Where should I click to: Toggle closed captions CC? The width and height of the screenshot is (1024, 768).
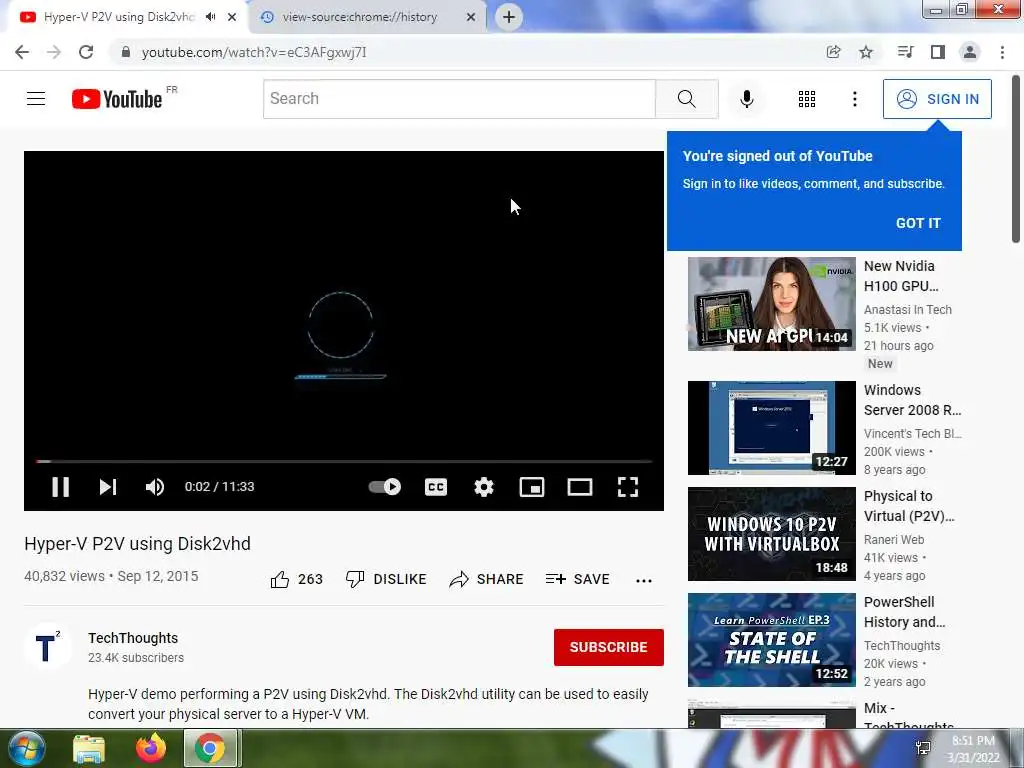pyautogui.click(x=436, y=487)
